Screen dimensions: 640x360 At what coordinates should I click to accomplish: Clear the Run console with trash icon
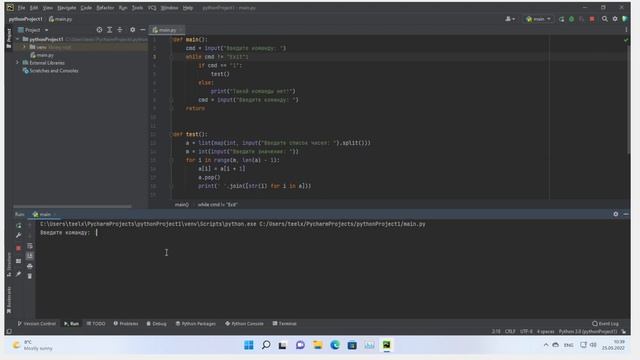(x=30, y=276)
